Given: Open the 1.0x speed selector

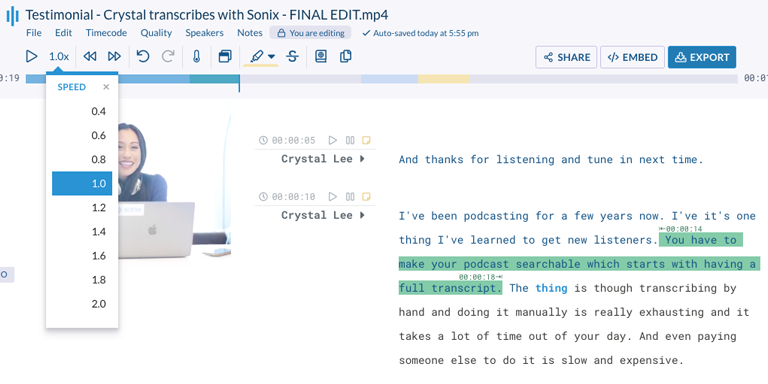Looking at the screenshot, I should [x=59, y=57].
